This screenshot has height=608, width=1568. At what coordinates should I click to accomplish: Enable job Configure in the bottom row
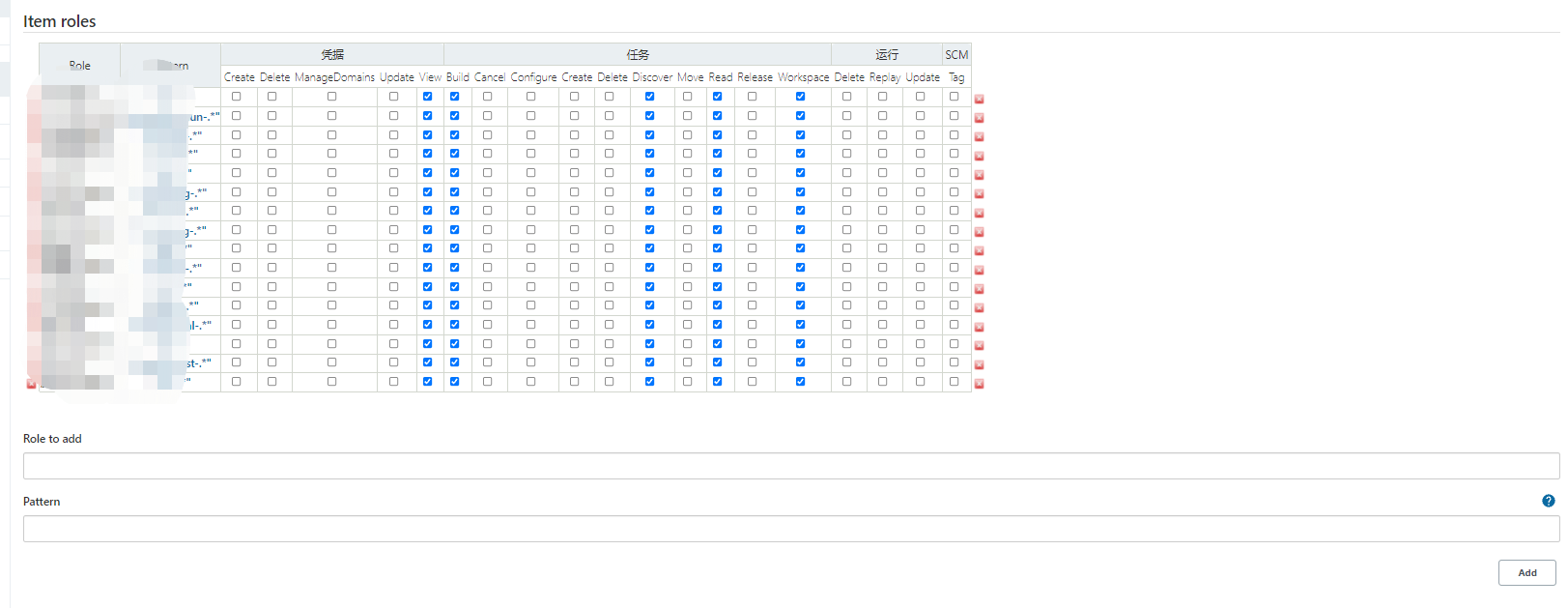[530, 382]
